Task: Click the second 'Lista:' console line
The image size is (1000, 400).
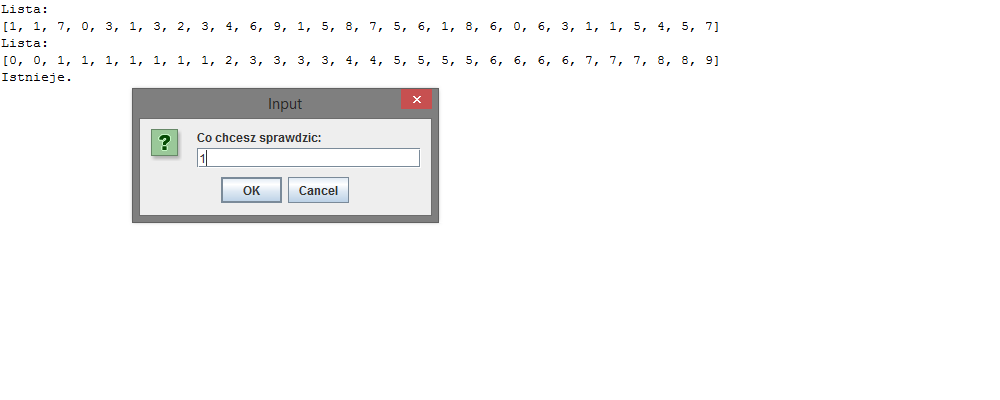Action: [24, 43]
